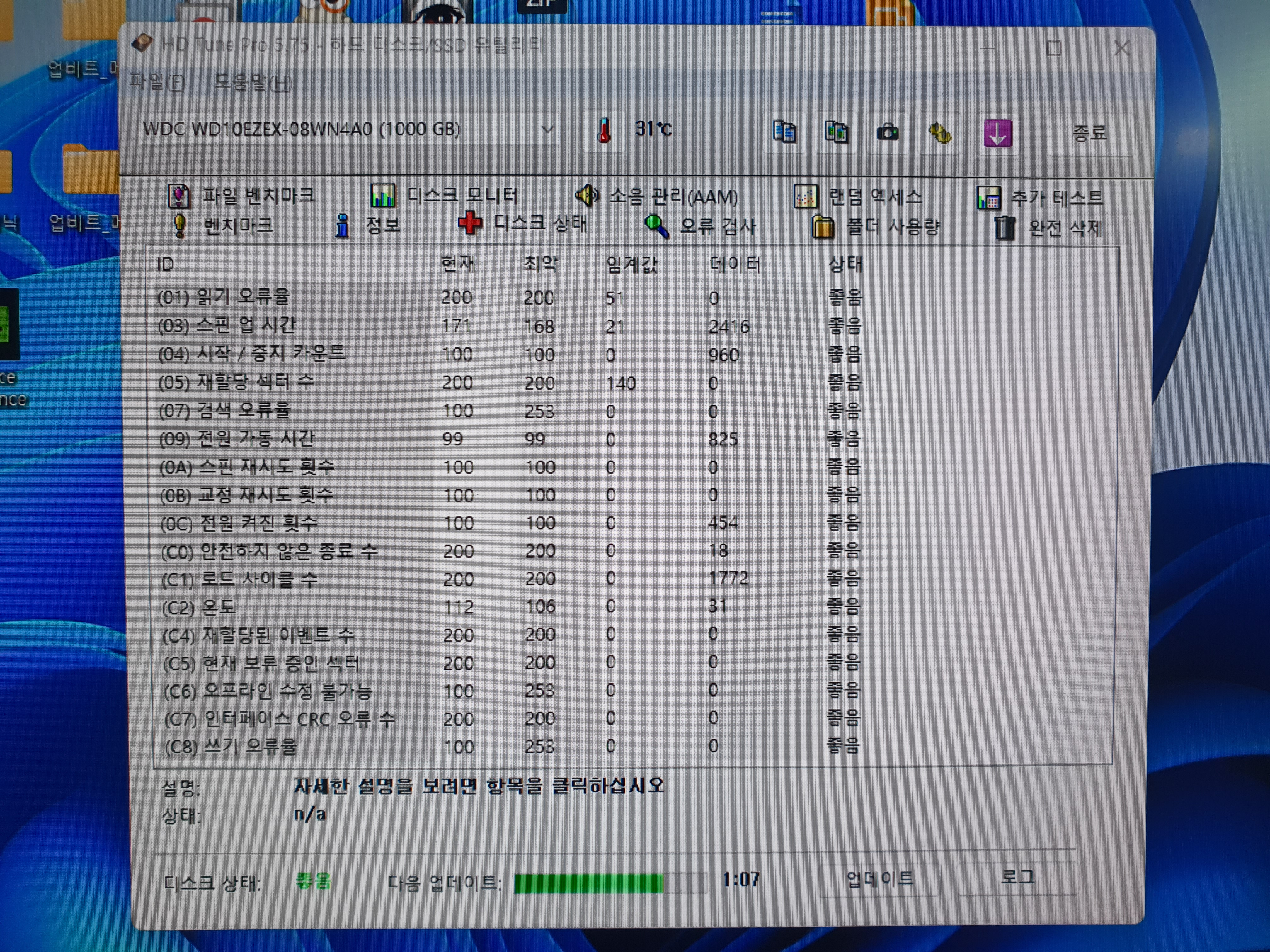The height and width of the screenshot is (952, 1270).
Task: Open the 도움말(H) menu
Action: (x=253, y=83)
